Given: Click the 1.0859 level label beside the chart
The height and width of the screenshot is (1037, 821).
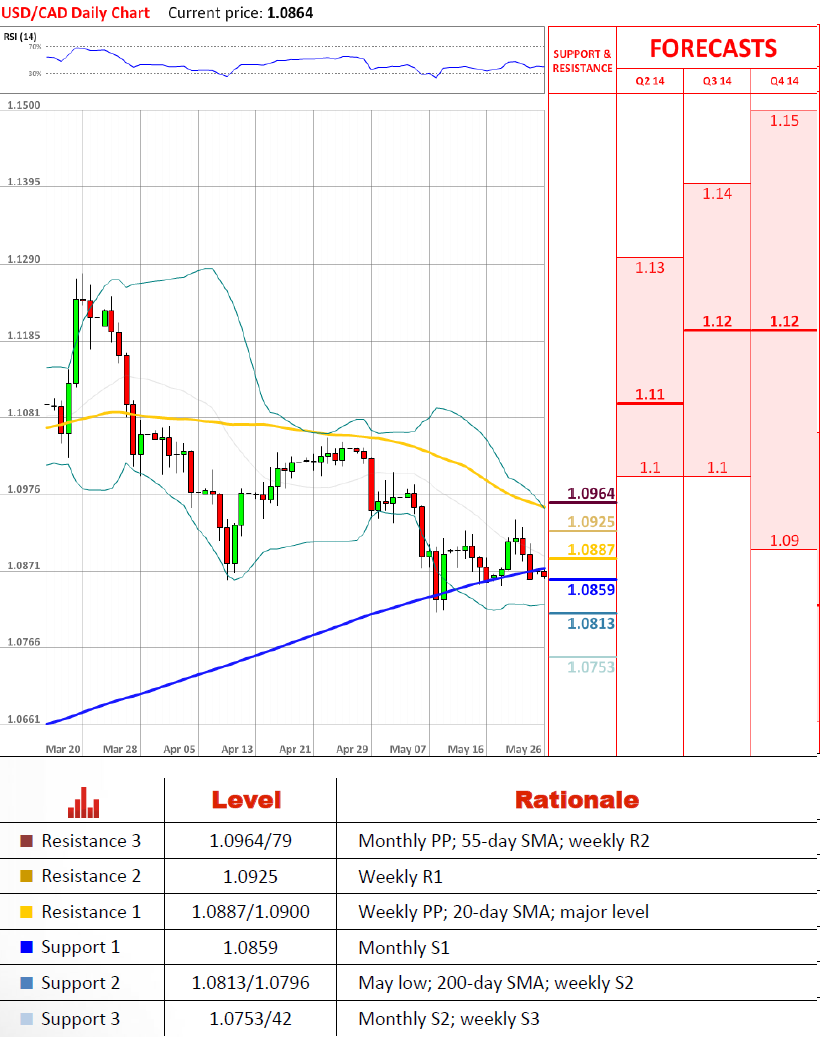Looking at the screenshot, I should 591,589.
